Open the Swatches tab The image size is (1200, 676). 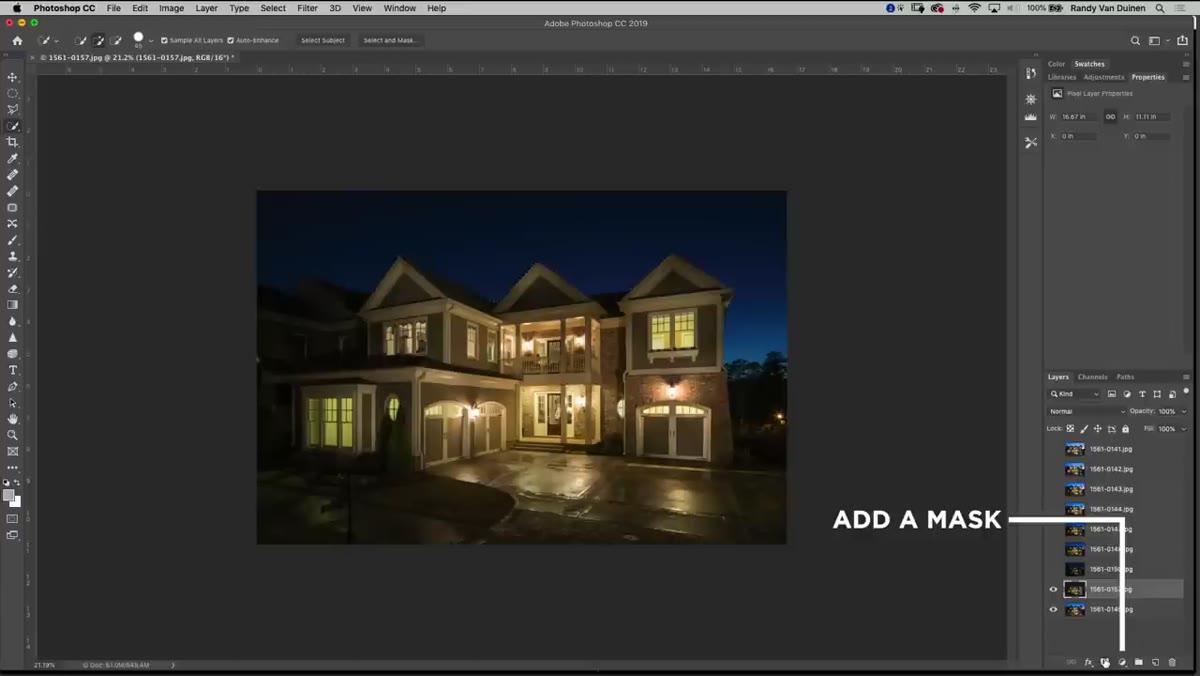1089,64
